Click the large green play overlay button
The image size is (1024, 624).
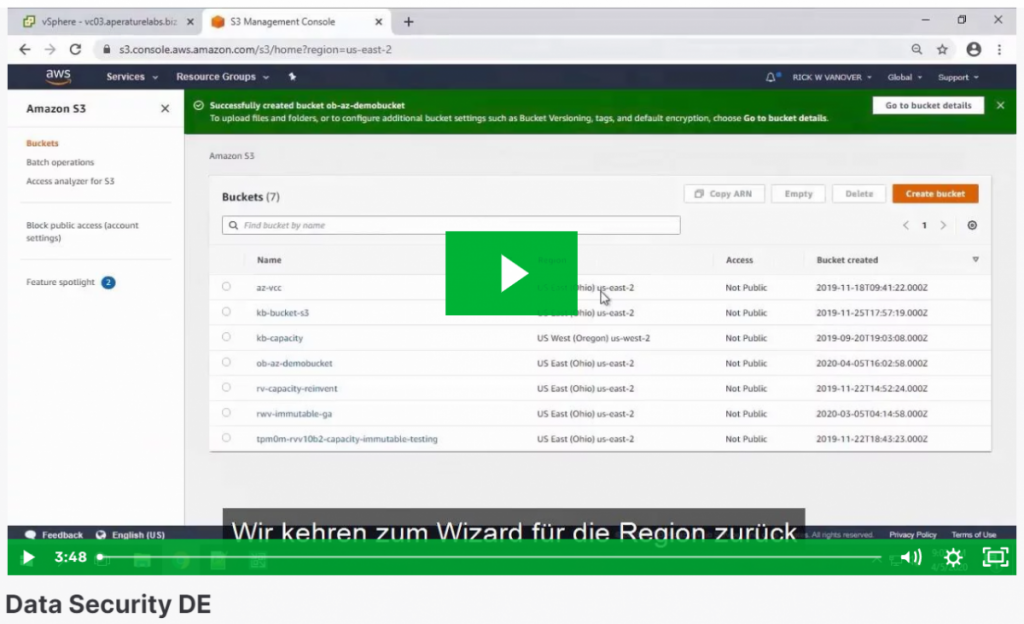tap(511, 273)
